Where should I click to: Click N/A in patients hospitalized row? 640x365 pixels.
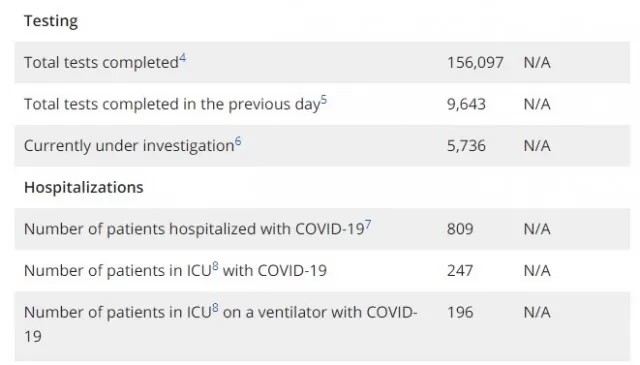pyautogui.click(x=537, y=229)
